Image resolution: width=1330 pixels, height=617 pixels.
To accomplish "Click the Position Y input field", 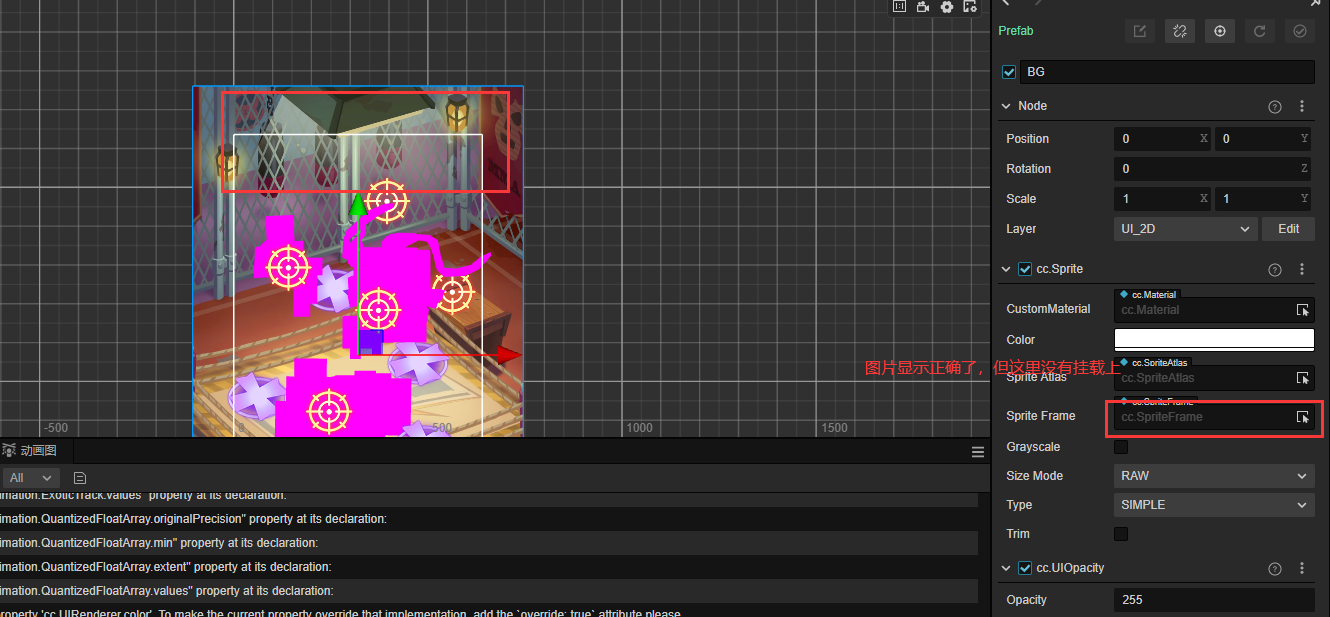I will (x=1264, y=139).
